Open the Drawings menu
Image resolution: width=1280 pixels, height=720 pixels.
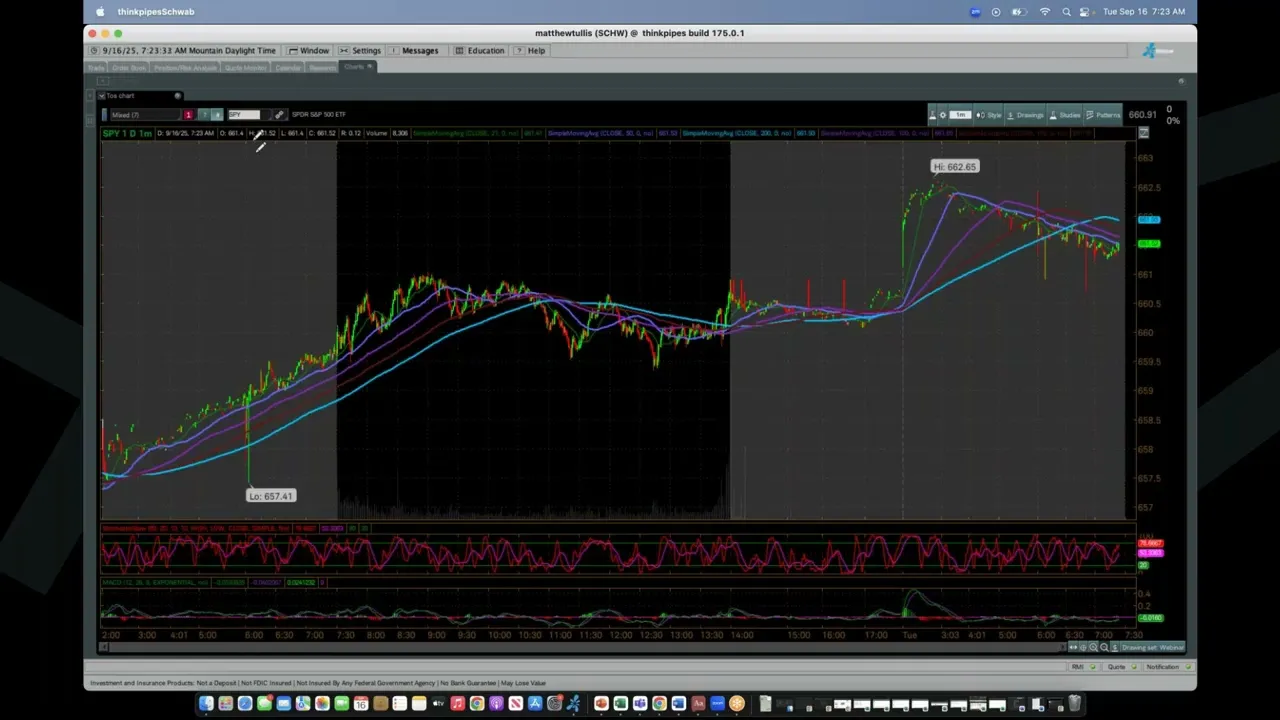pyautogui.click(x=1025, y=115)
